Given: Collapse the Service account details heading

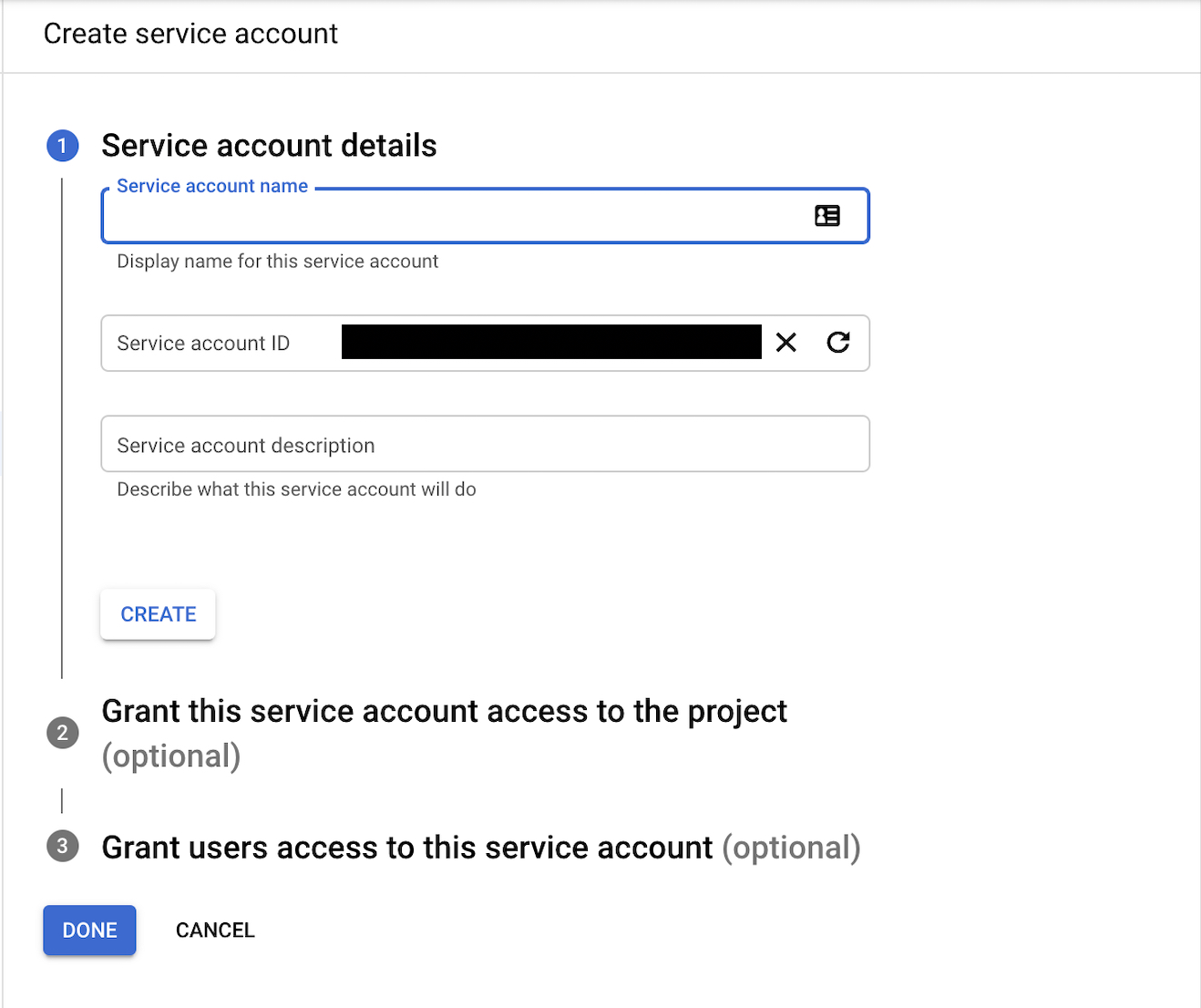Looking at the screenshot, I should [x=269, y=146].
